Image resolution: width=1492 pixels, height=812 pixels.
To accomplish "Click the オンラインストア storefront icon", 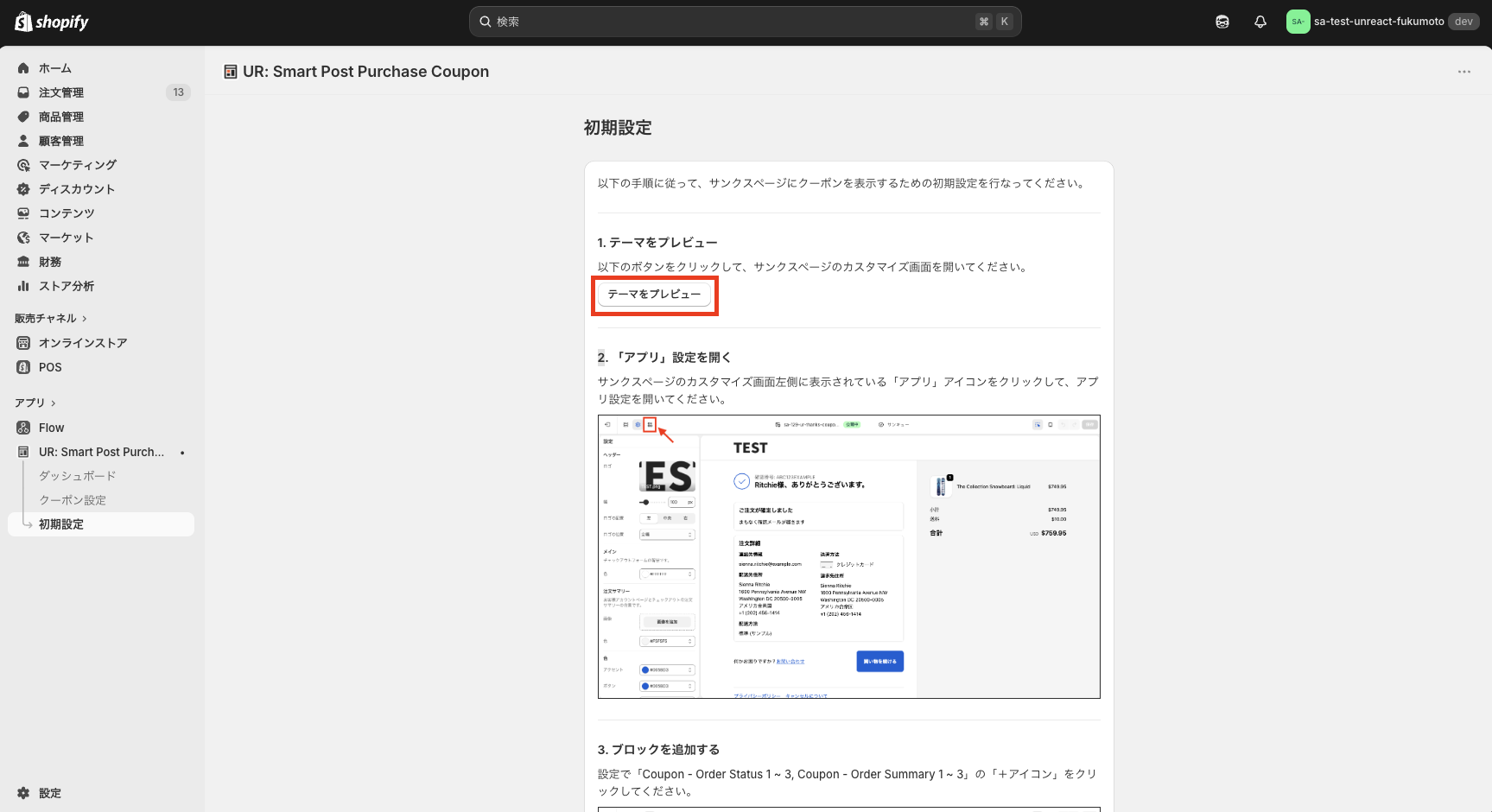I will pos(23,343).
